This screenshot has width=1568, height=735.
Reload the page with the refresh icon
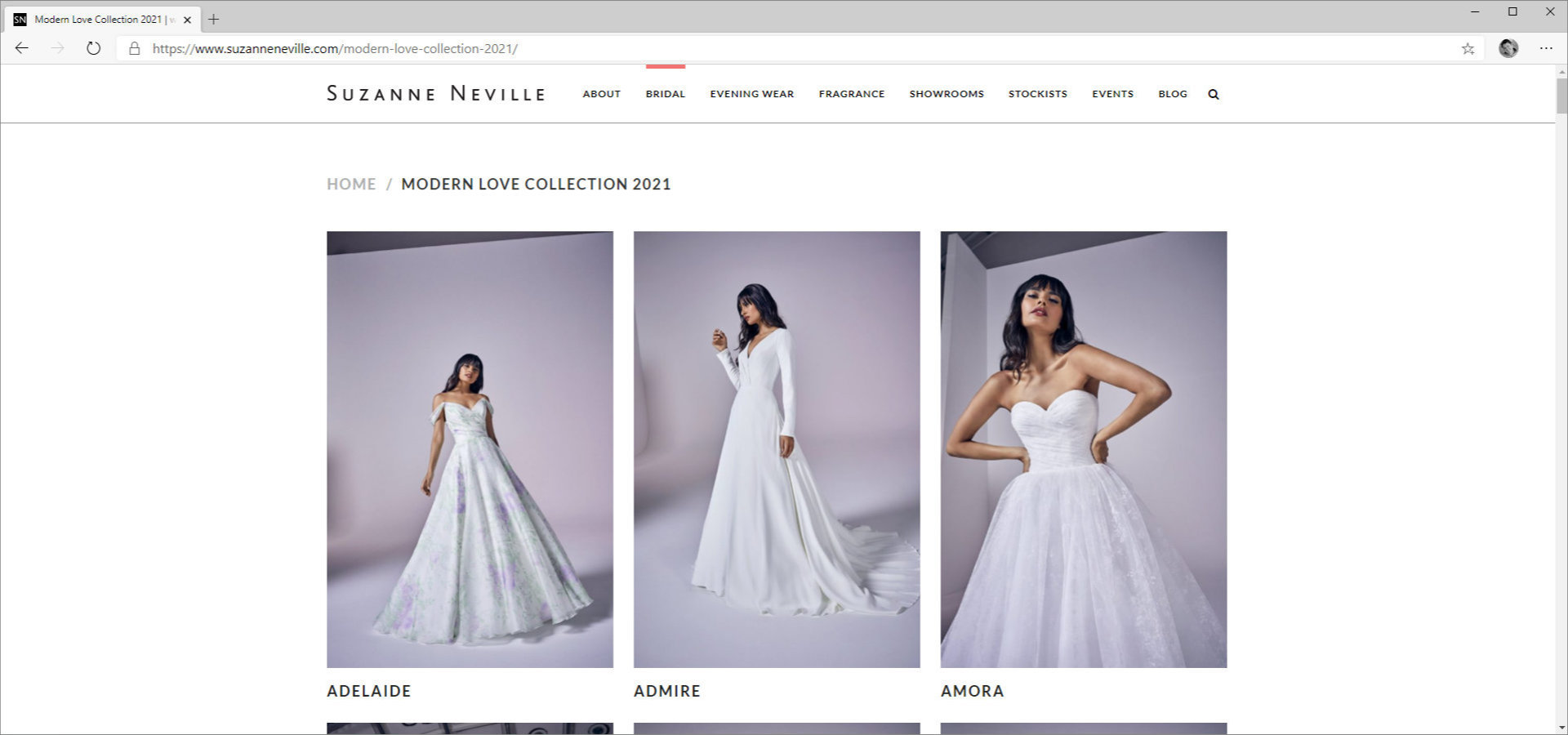pos(93,48)
